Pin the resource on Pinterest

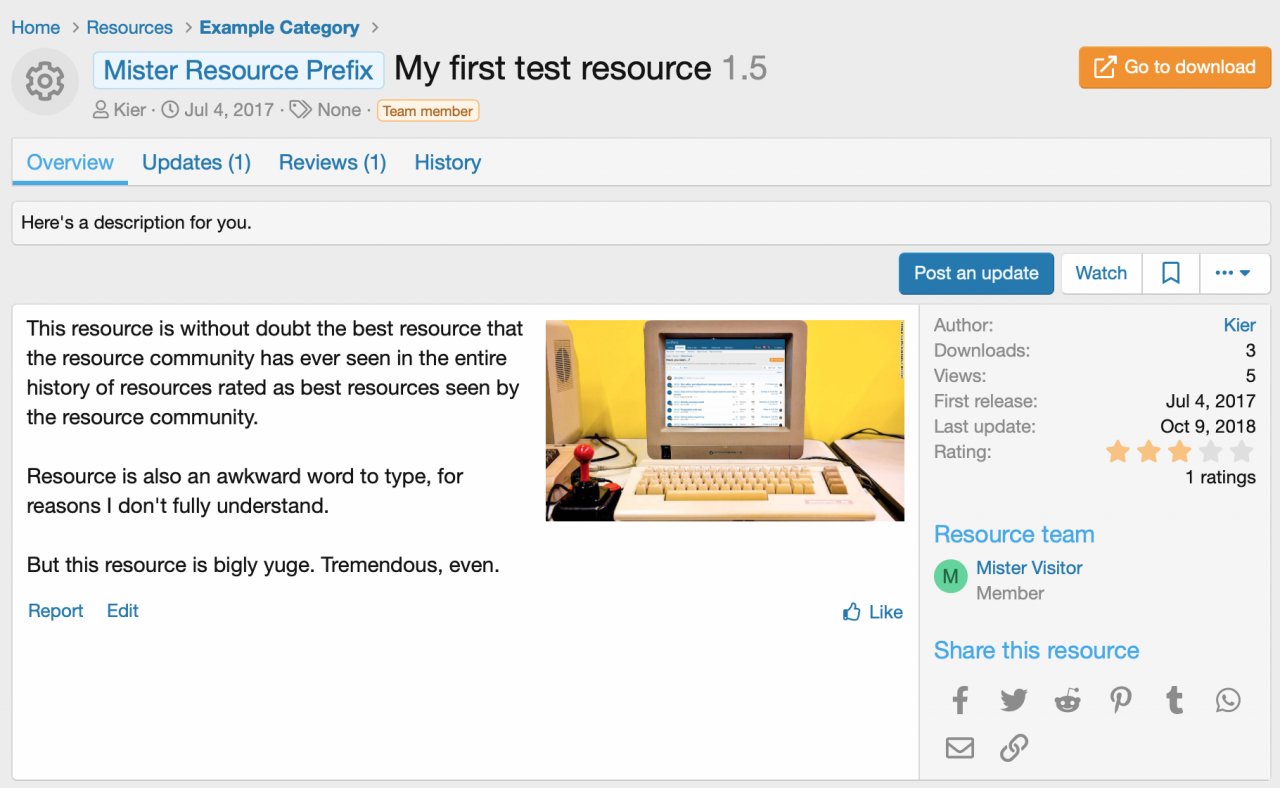click(x=1121, y=700)
